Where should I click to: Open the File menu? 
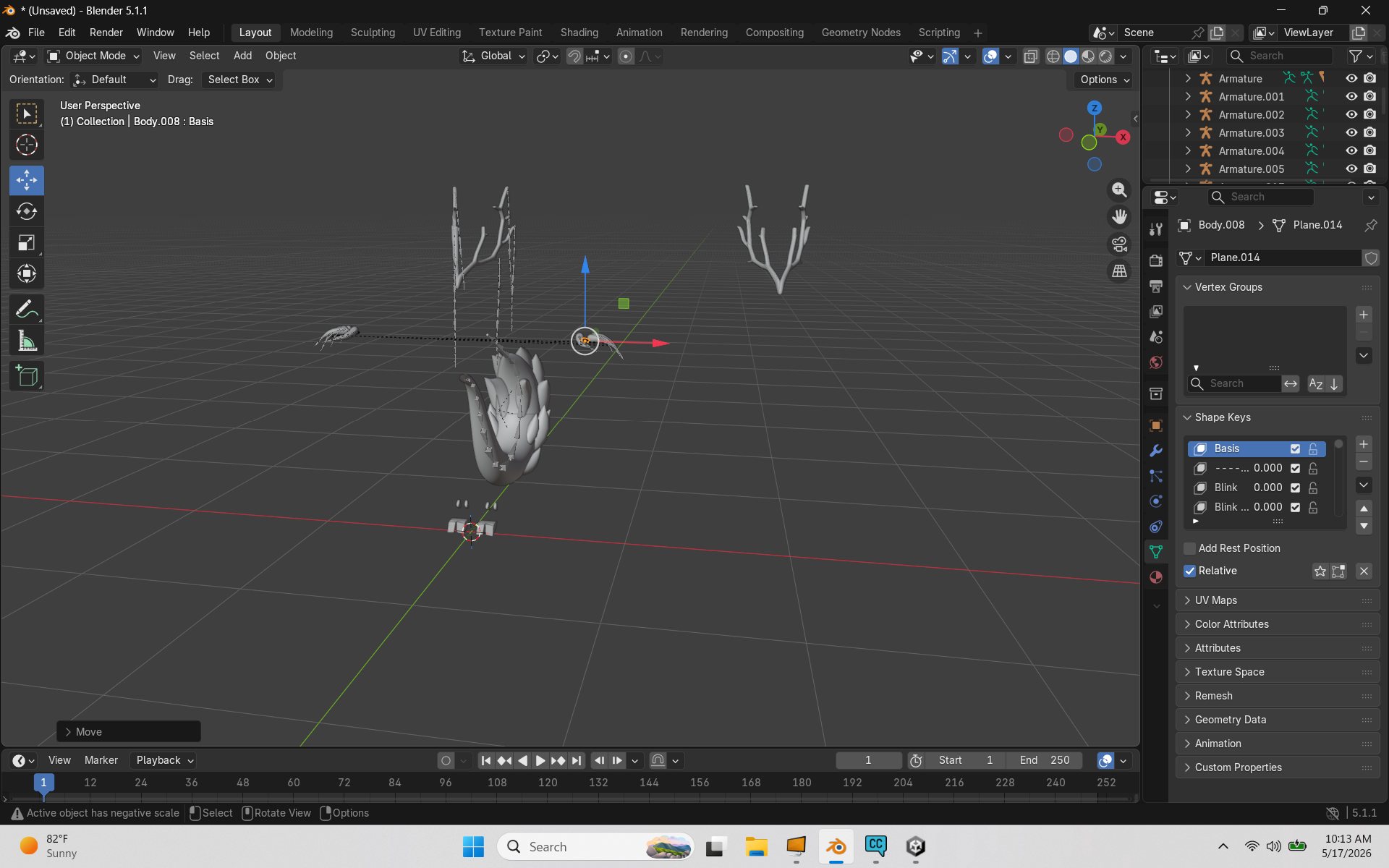36,33
